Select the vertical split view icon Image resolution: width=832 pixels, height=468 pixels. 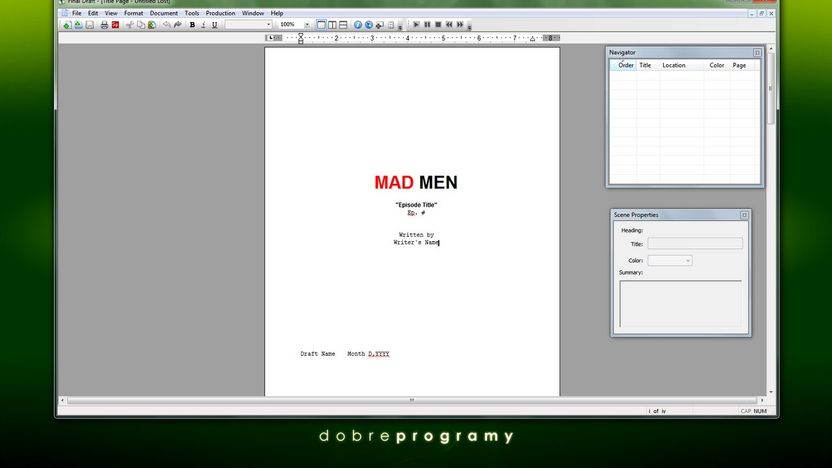click(332, 25)
